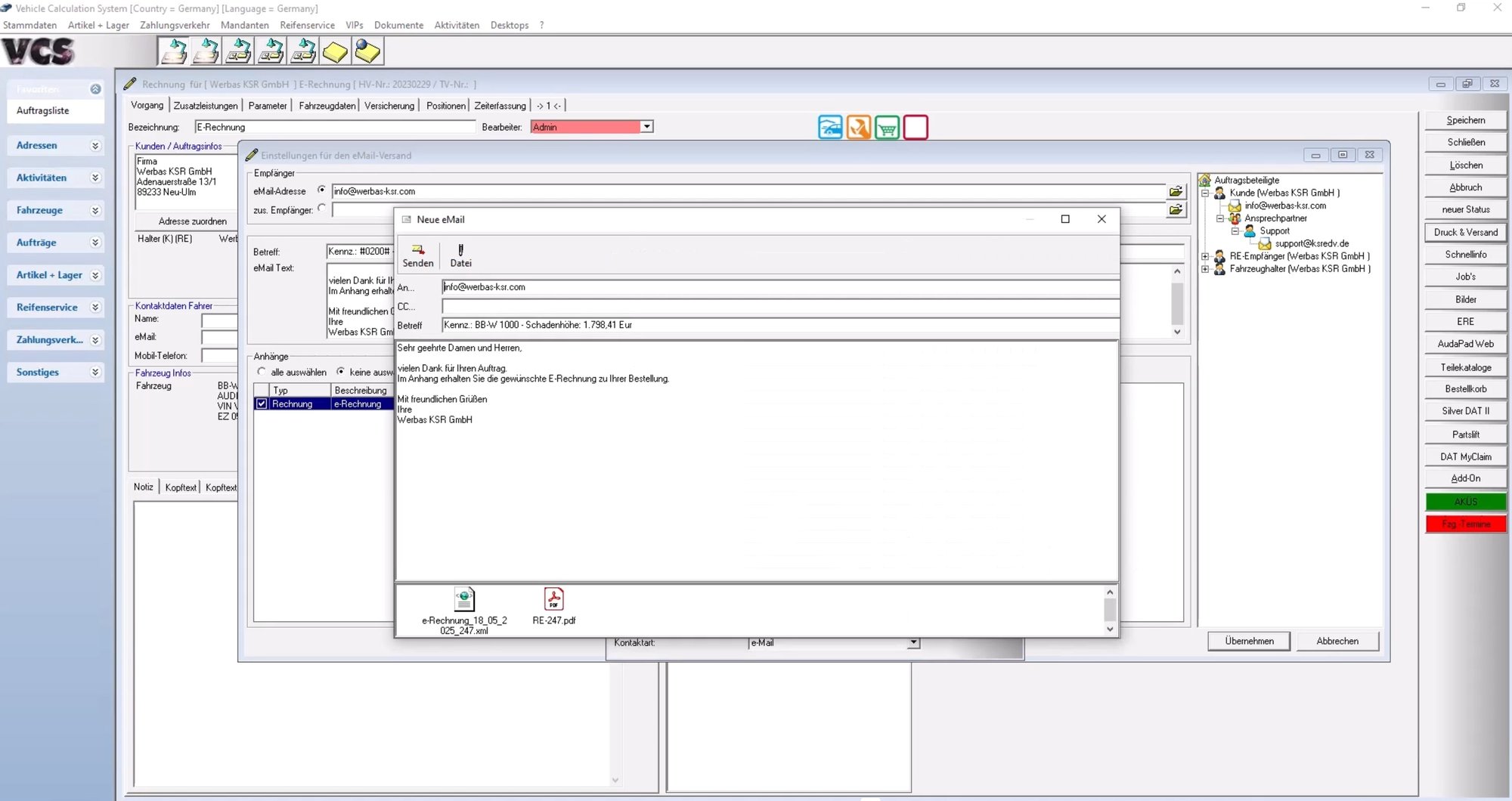Screen dimensions: 1512x801
Task: Click envelope icon for support@ksredv.de
Action: [x=1265, y=243]
